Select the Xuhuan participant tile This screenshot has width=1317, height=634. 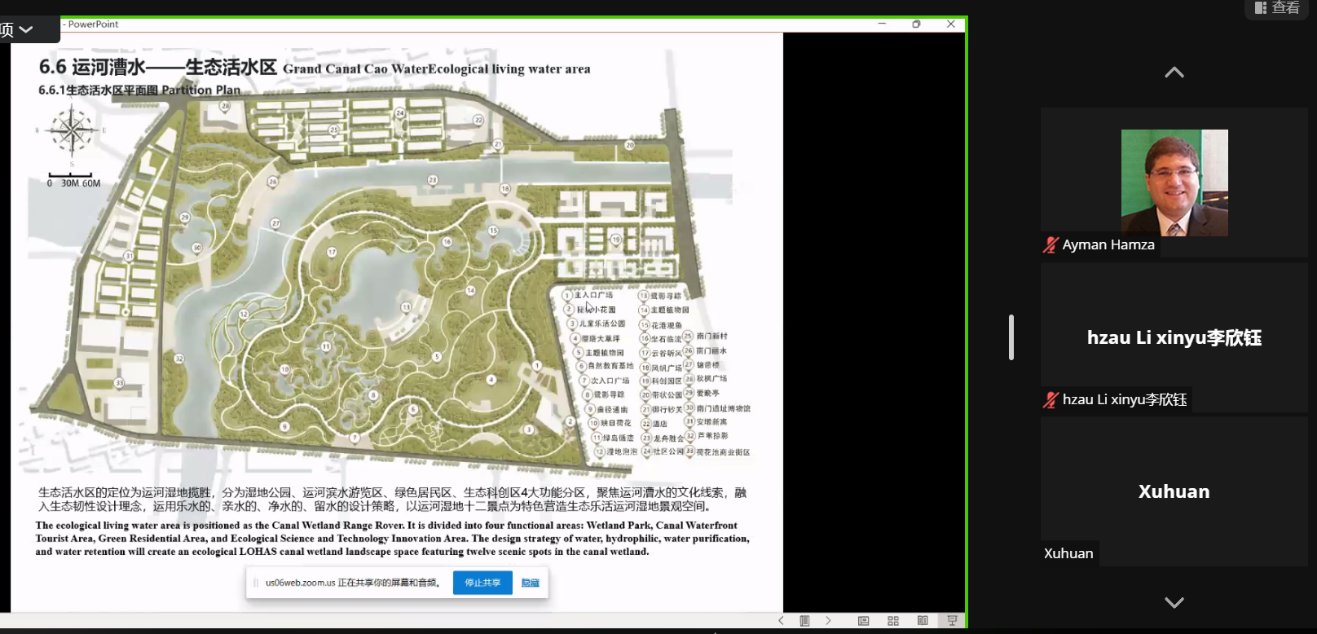click(1174, 491)
